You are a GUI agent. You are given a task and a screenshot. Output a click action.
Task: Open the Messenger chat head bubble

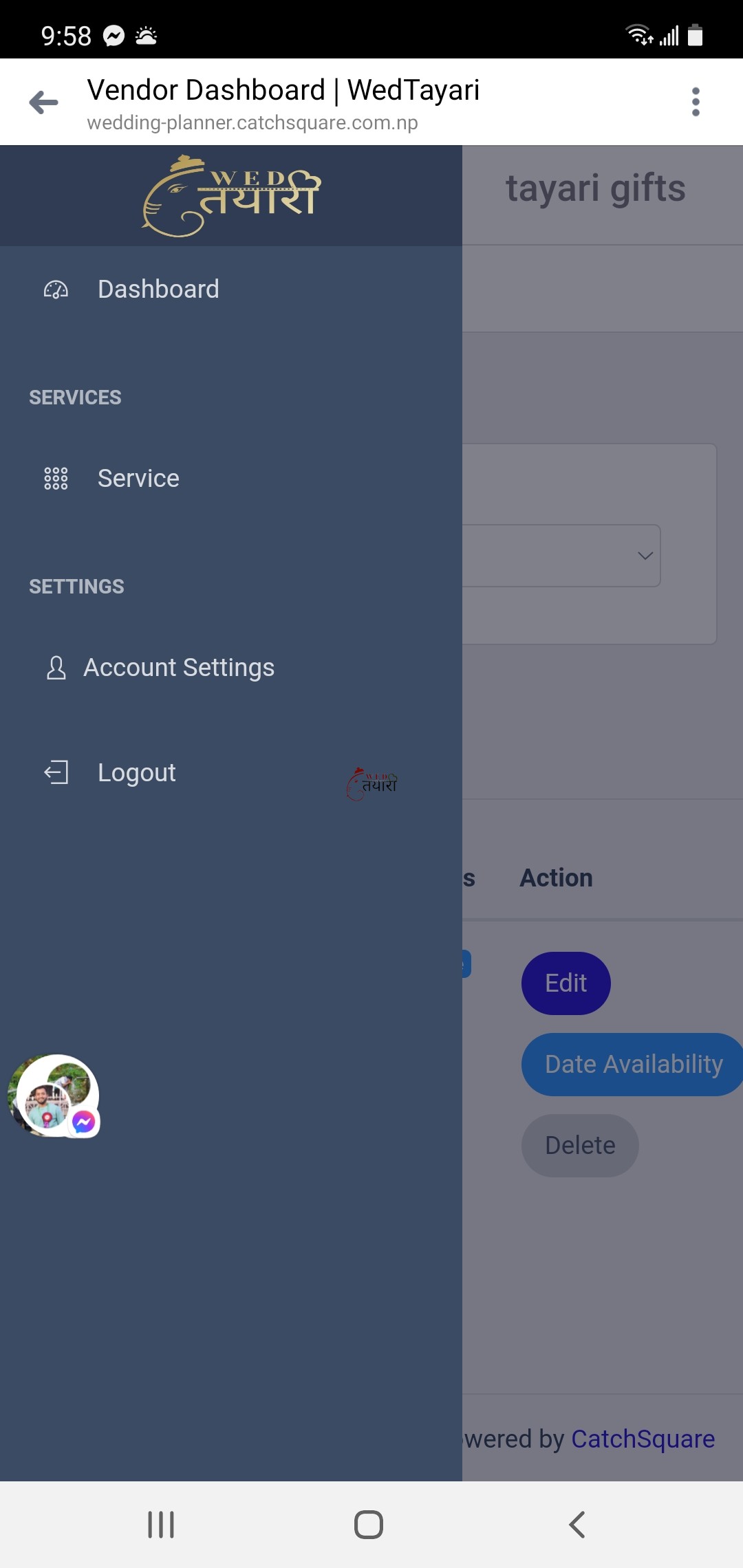click(x=54, y=1096)
